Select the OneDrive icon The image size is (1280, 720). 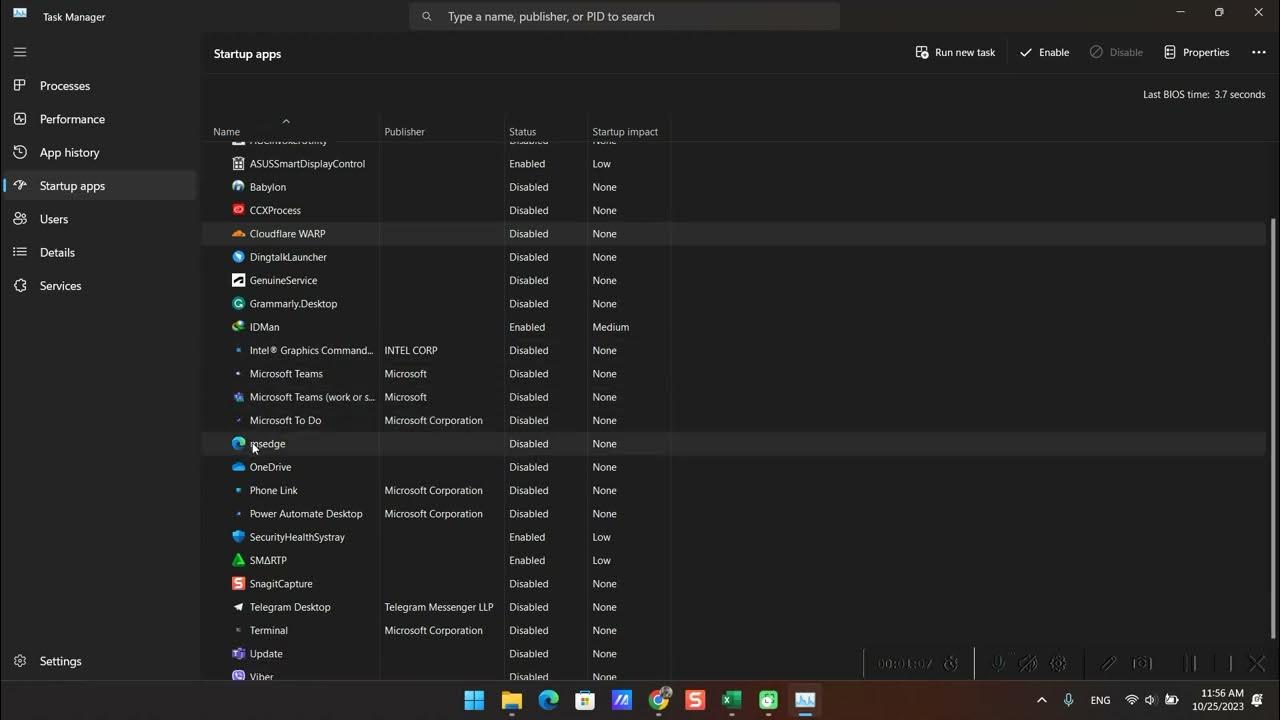click(238, 467)
